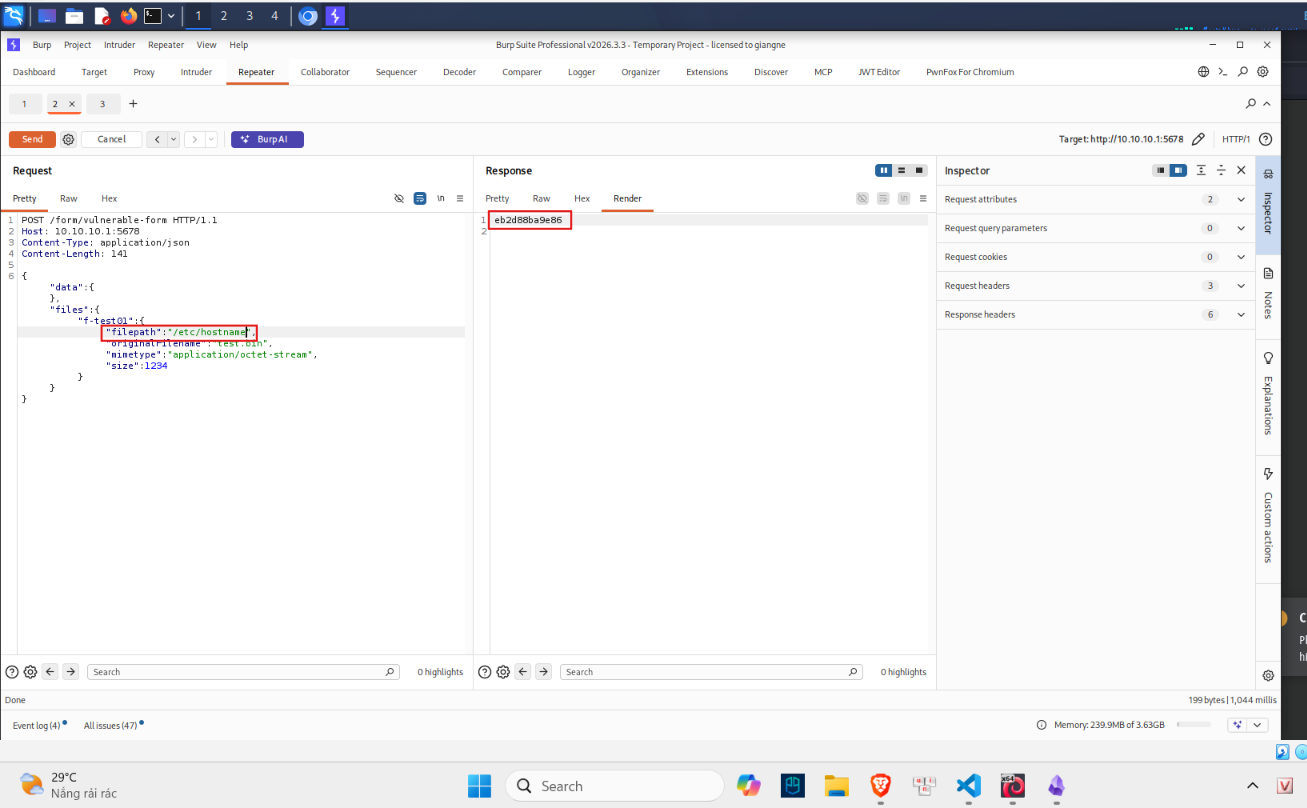Open forward history dropdown arrow
Screen dimensions: 1307x808
(x=211, y=139)
